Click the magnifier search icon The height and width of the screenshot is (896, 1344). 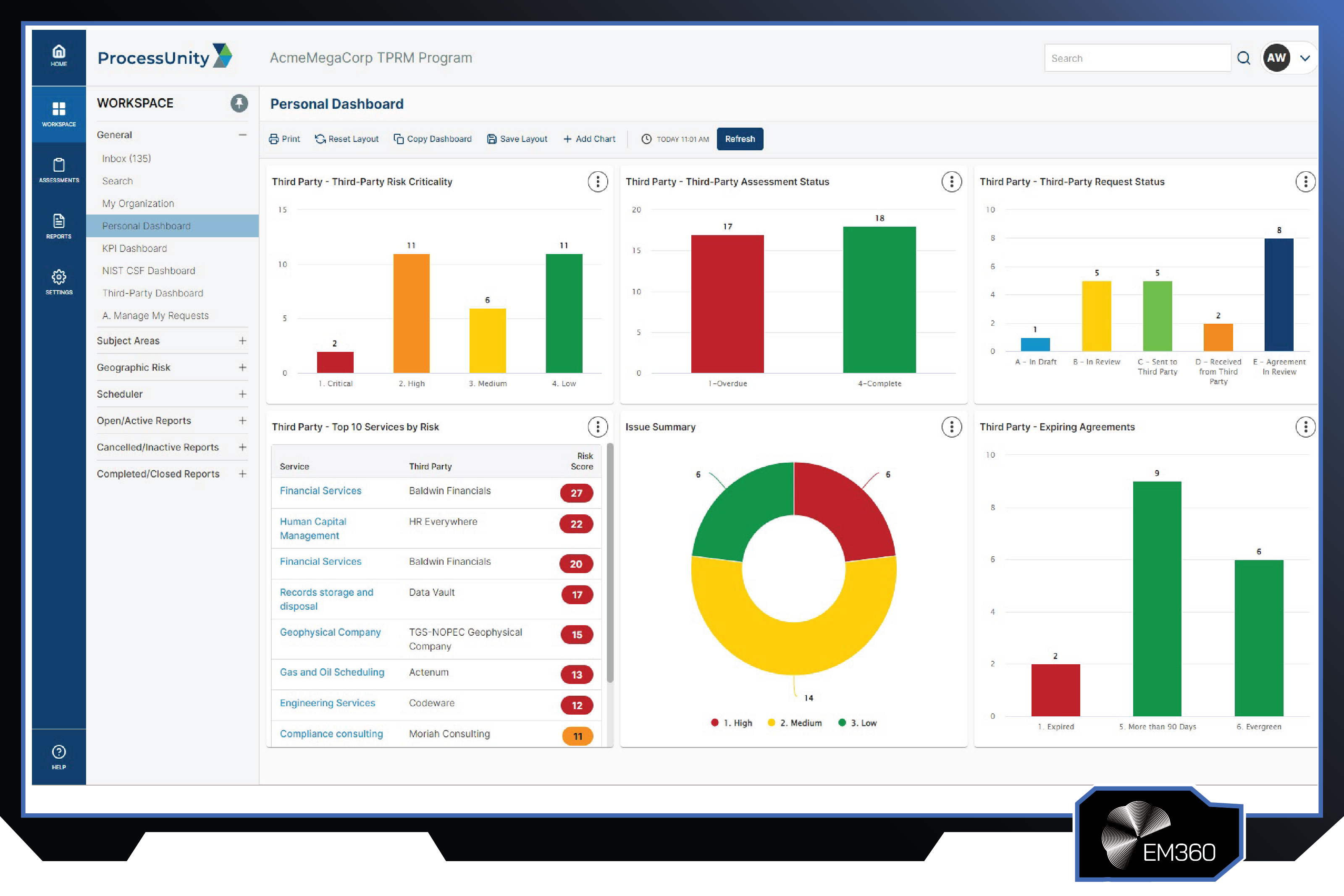pos(1244,58)
